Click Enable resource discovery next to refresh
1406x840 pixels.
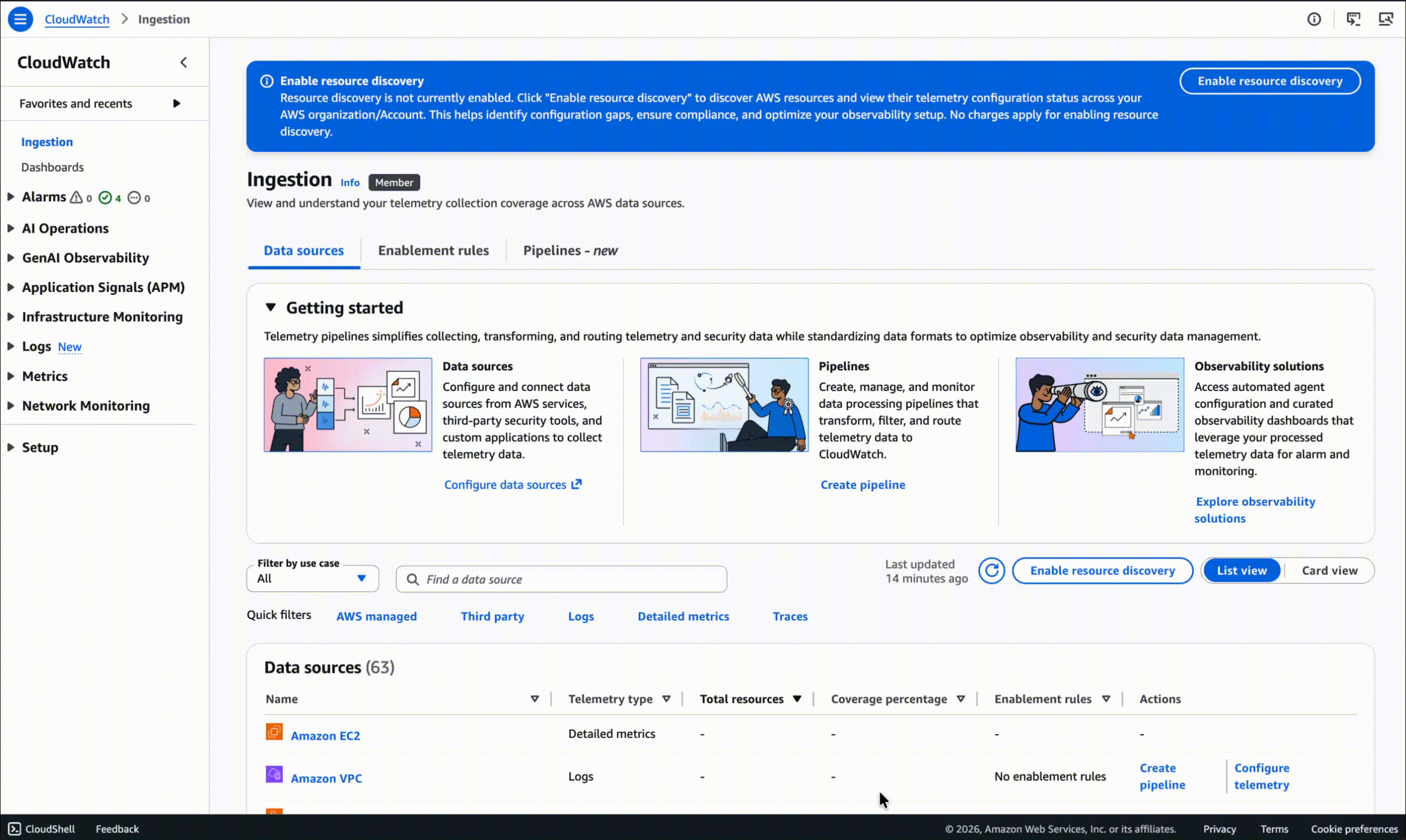tap(1102, 571)
